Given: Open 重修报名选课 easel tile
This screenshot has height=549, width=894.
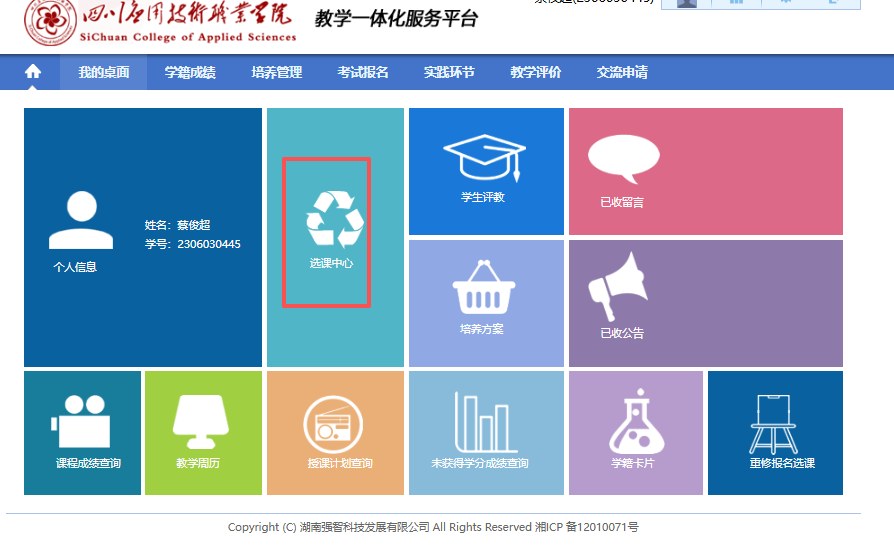Looking at the screenshot, I should (x=775, y=433).
